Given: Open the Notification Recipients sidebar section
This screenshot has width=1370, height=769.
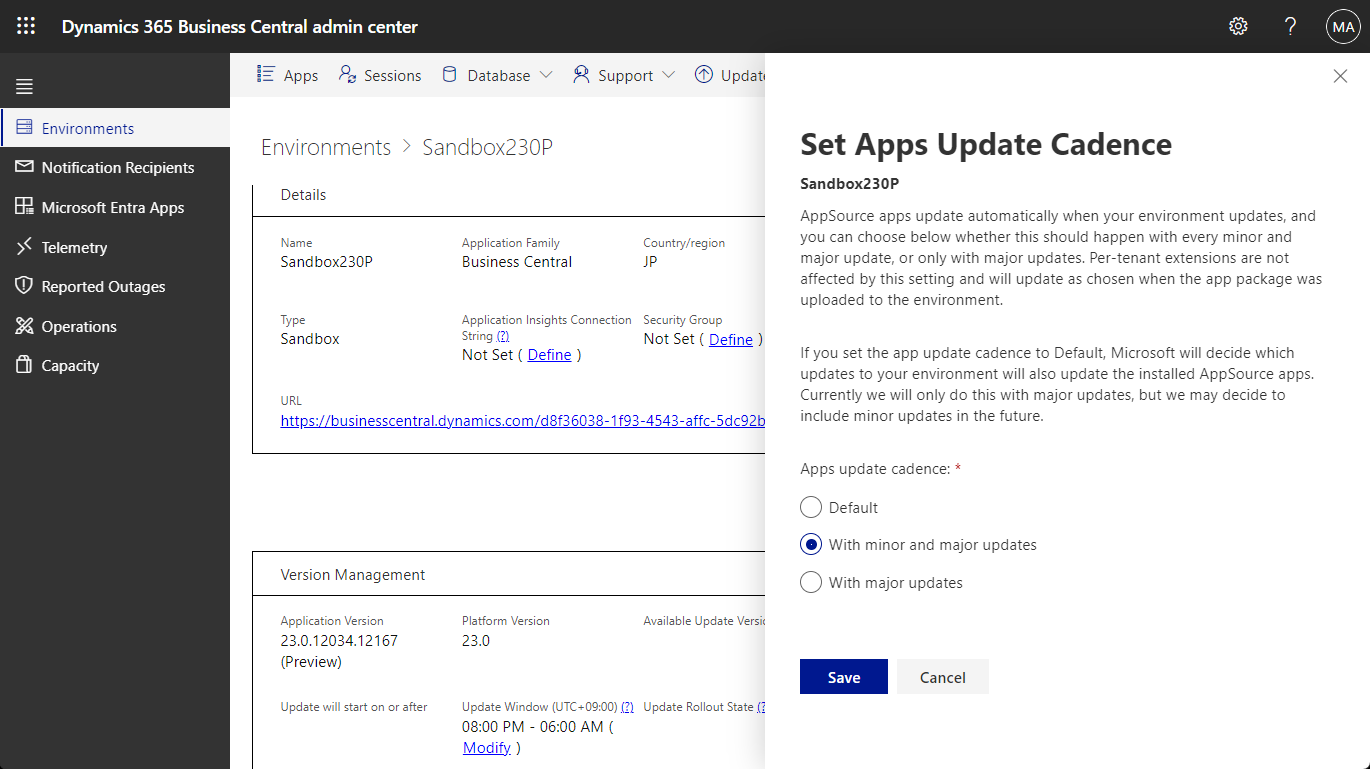Looking at the screenshot, I should click(117, 167).
